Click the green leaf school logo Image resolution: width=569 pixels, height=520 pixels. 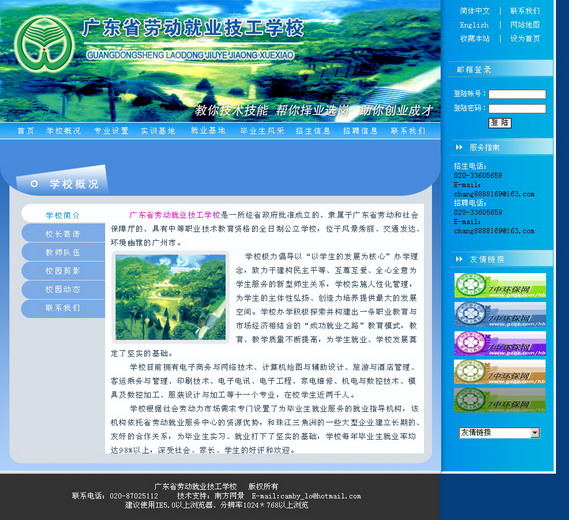(x=44, y=44)
